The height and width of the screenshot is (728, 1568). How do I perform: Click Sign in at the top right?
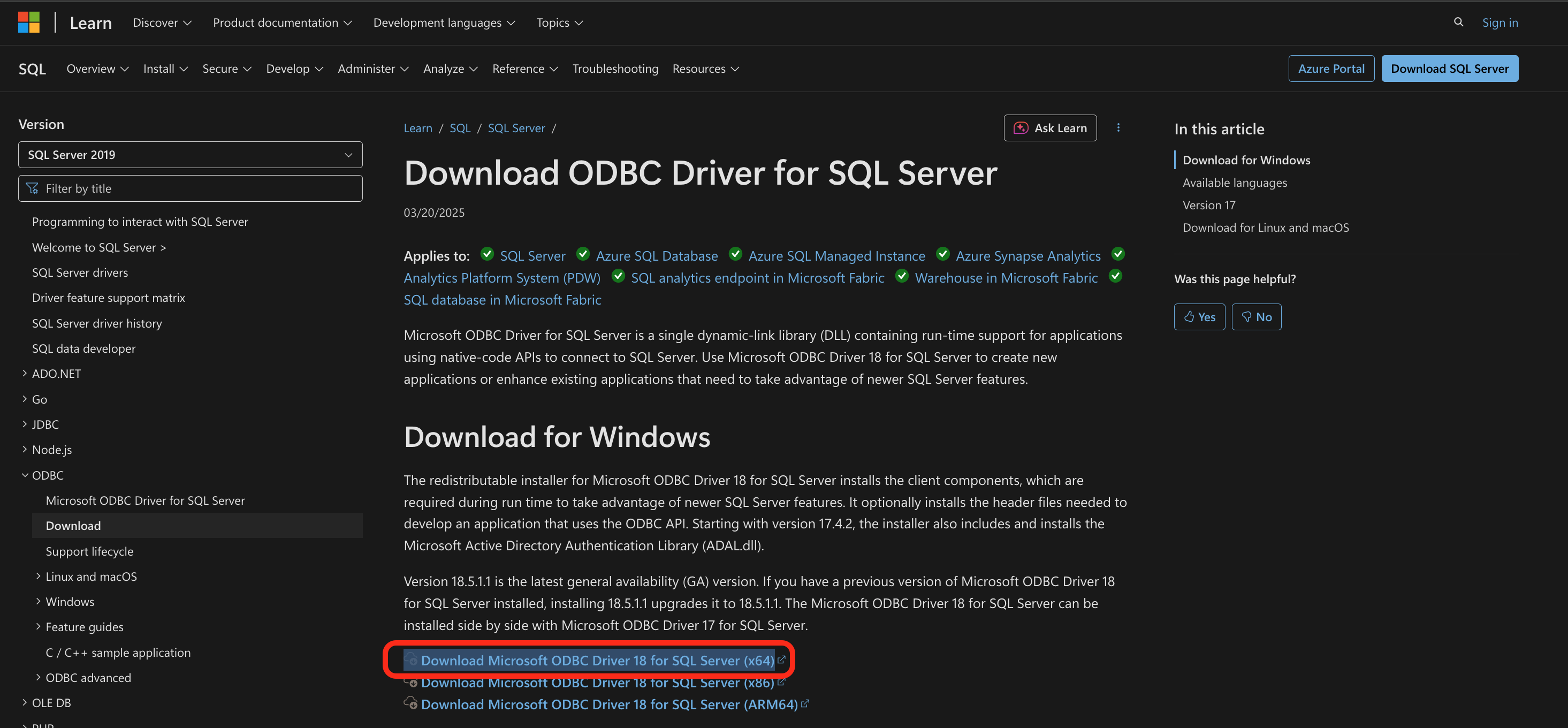[x=1500, y=22]
